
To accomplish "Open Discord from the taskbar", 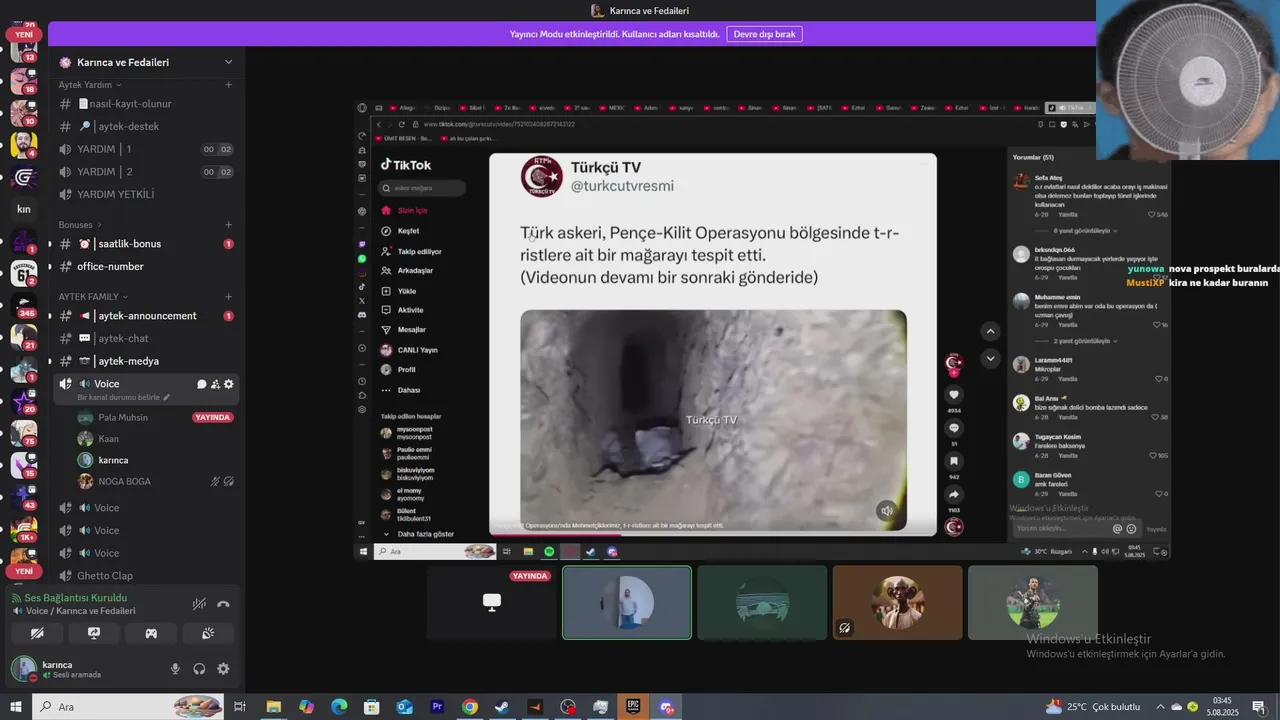I will pos(666,707).
